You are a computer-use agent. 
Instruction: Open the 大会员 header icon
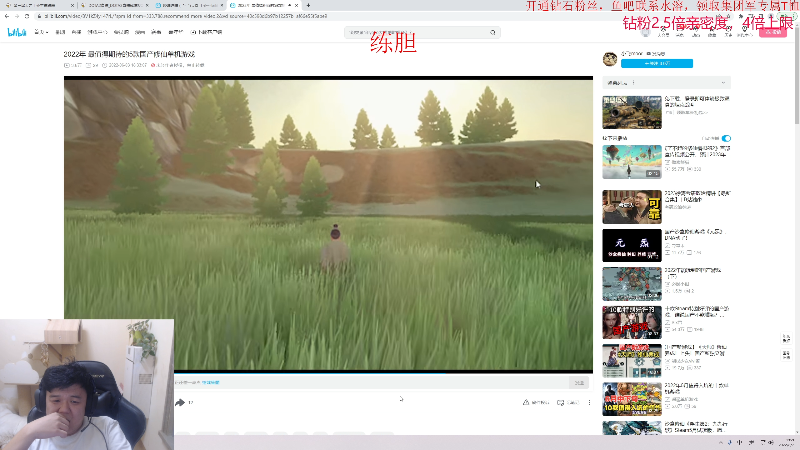click(x=663, y=32)
